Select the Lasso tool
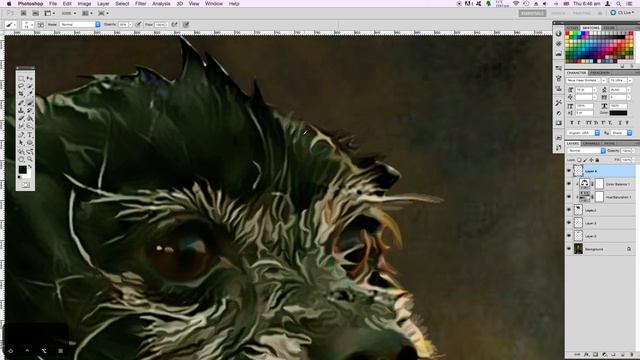640x360 pixels. pyautogui.click(x=21, y=86)
